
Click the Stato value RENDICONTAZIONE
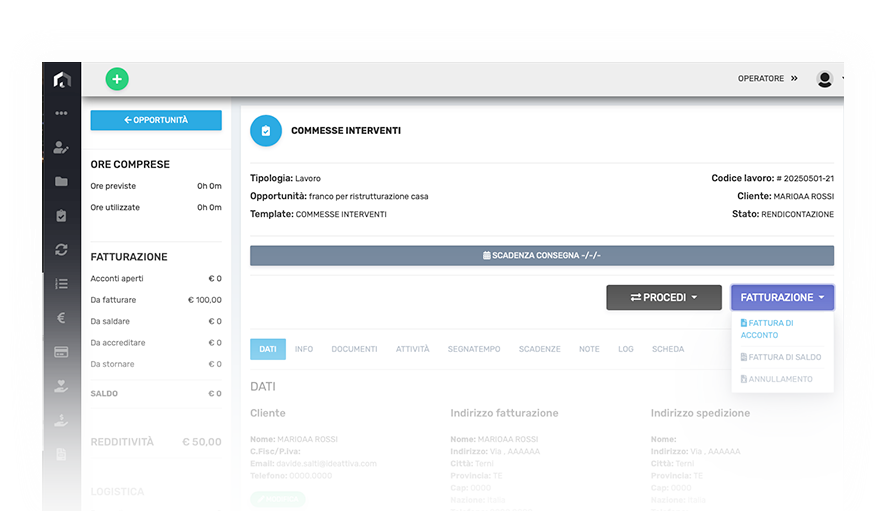coord(797,214)
